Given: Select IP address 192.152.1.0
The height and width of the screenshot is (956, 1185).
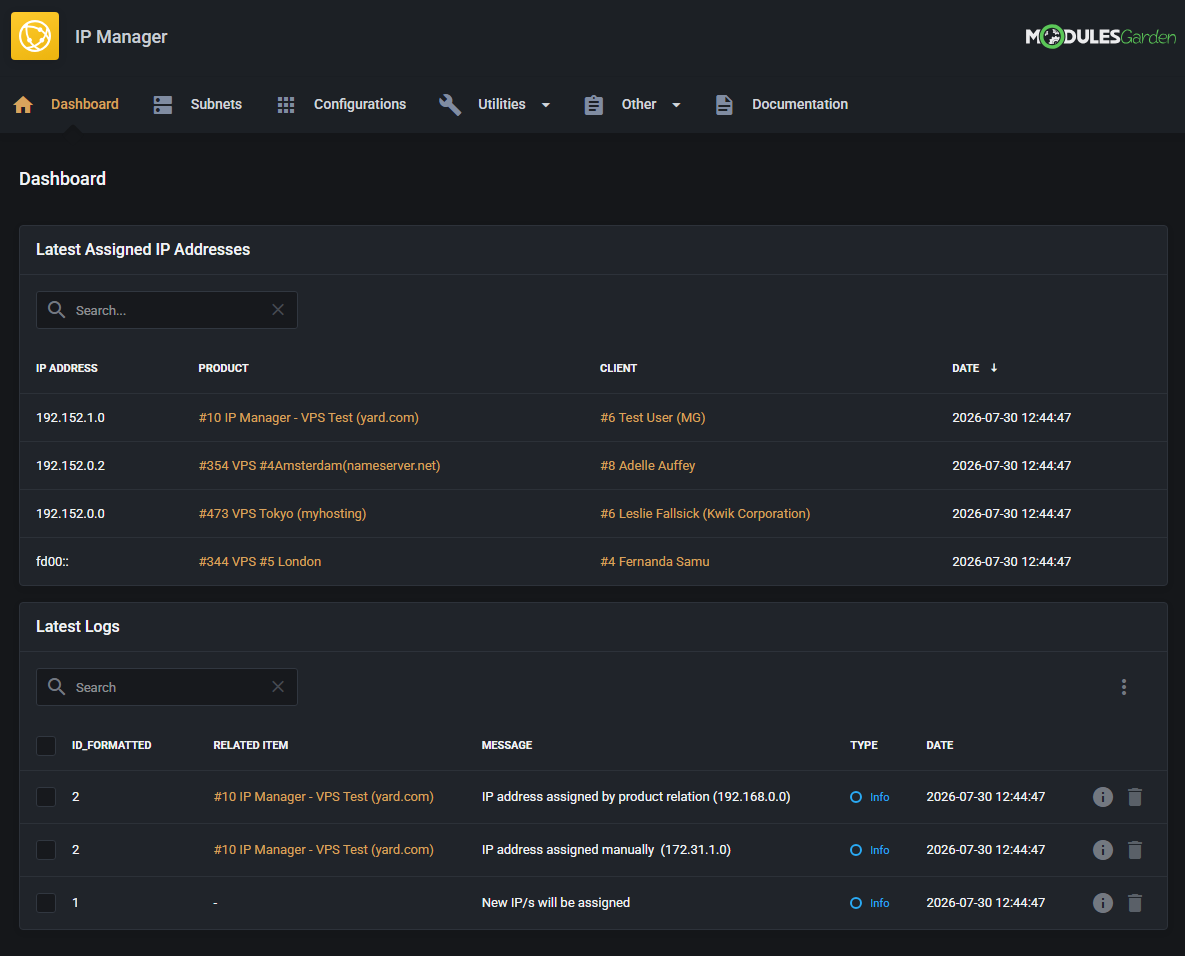Looking at the screenshot, I should pyautogui.click(x=70, y=417).
